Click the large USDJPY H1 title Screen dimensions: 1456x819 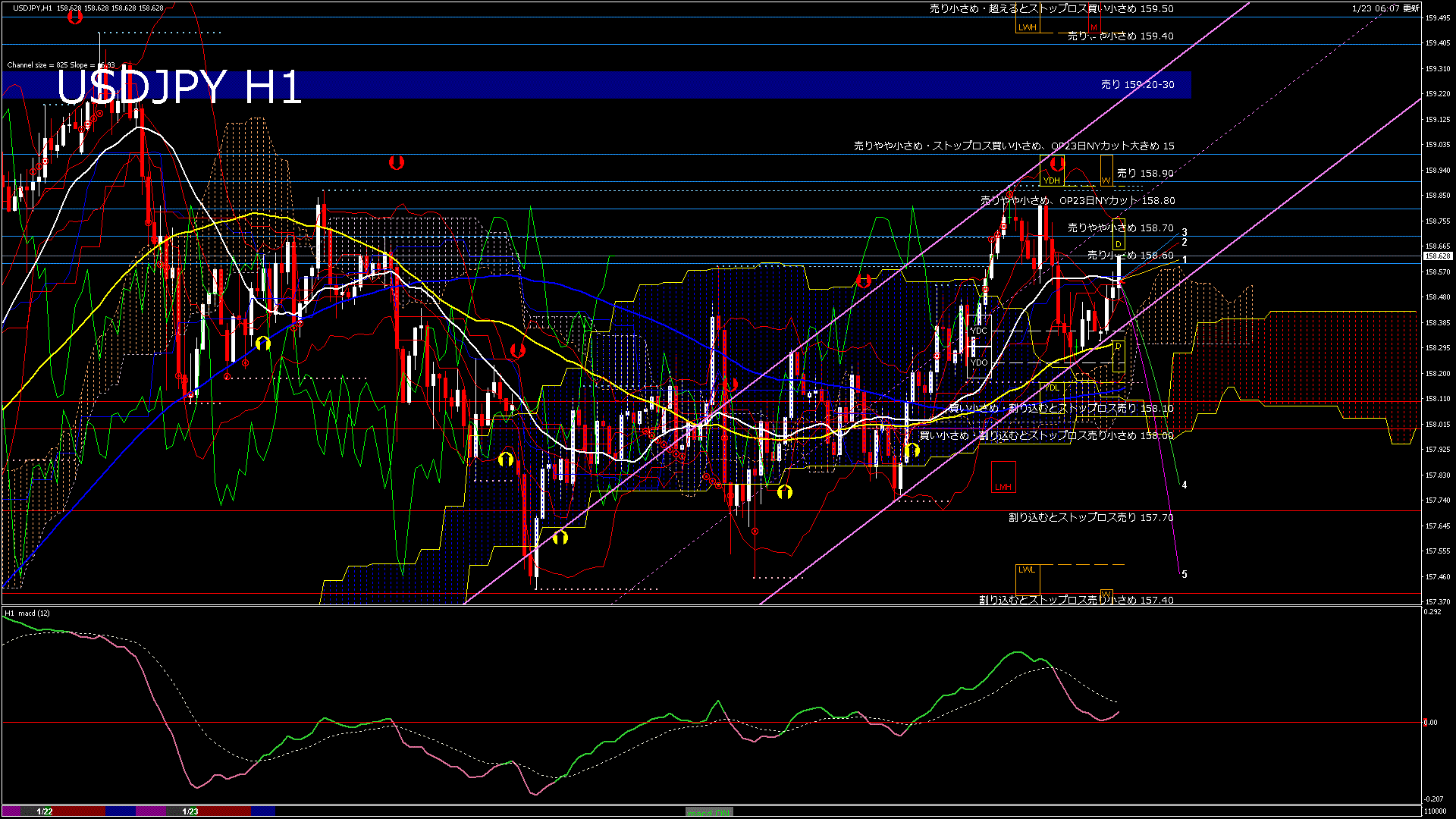click(179, 87)
